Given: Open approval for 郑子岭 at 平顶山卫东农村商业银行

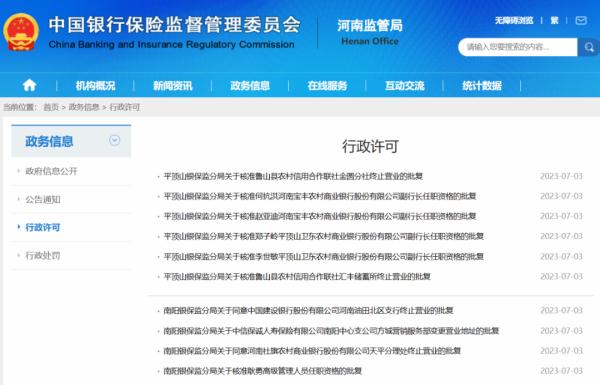Looking at the screenshot, I should point(324,236).
